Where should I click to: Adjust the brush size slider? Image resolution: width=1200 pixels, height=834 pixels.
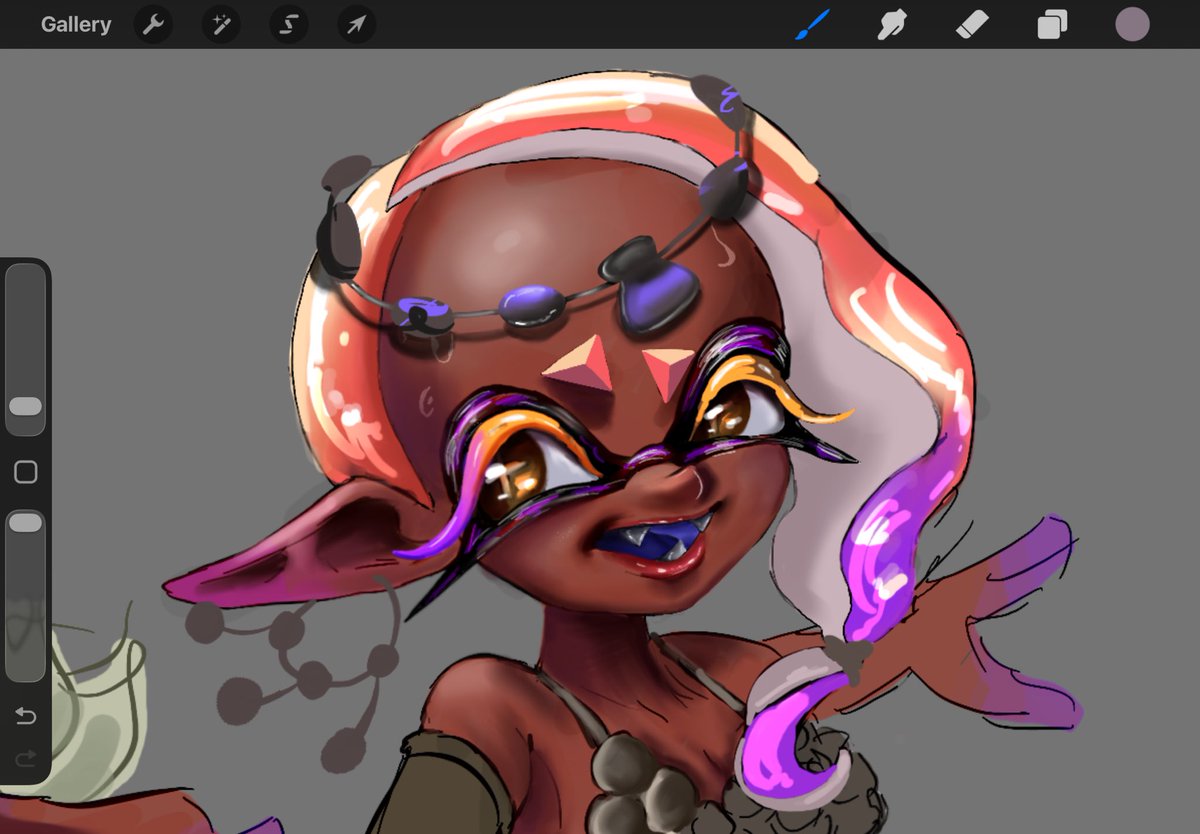pyautogui.click(x=25, y=350)
